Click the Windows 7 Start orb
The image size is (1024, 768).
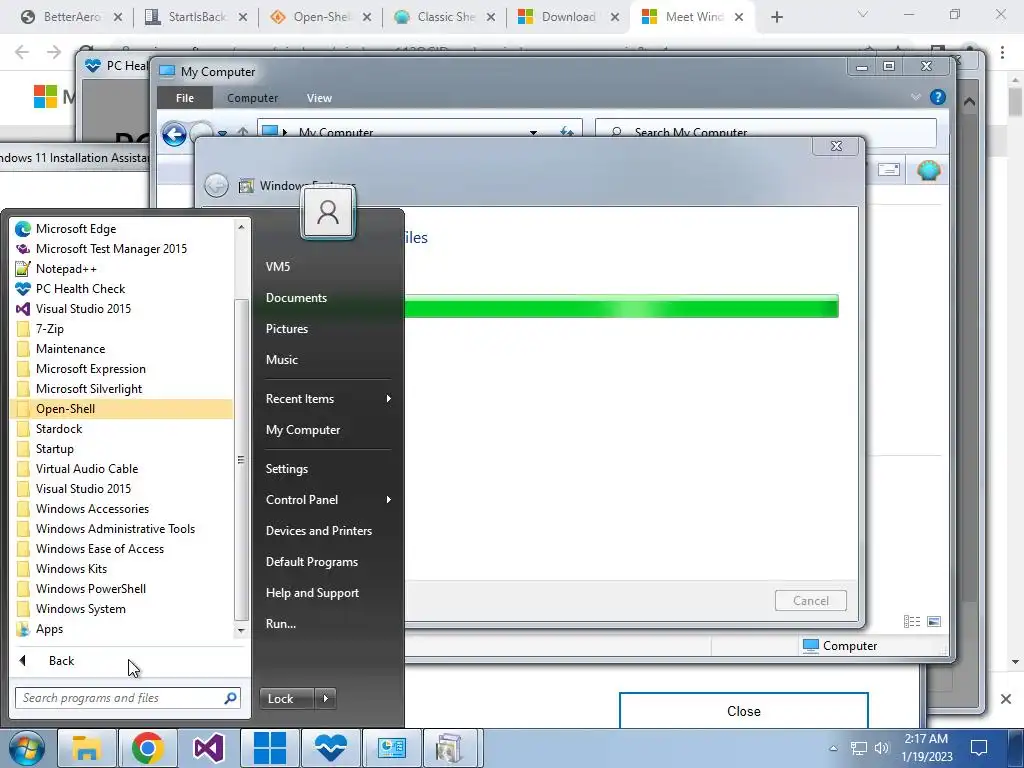(27, 748)
